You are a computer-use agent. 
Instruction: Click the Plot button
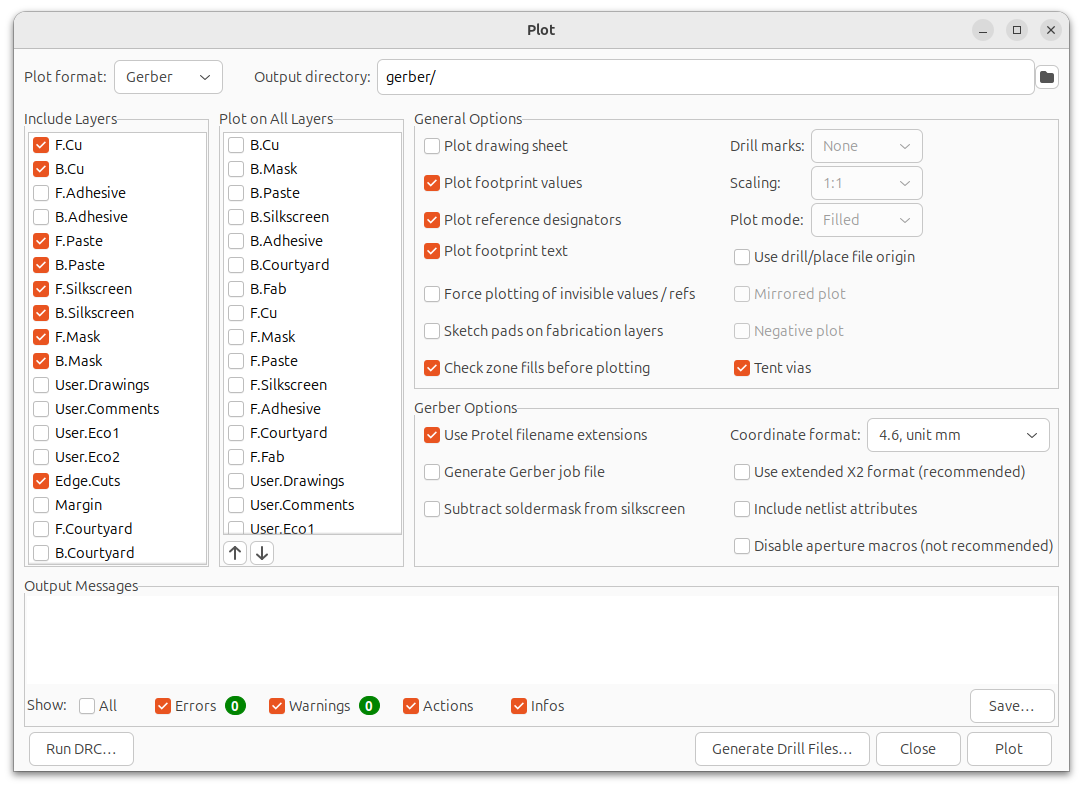point(1009,749)
